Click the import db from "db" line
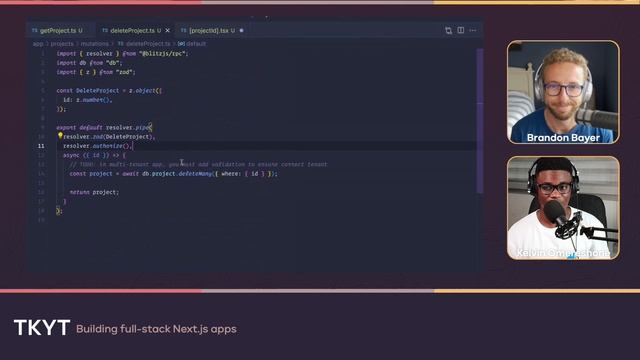This screenshot has width=640, height=360. [89, 63]
